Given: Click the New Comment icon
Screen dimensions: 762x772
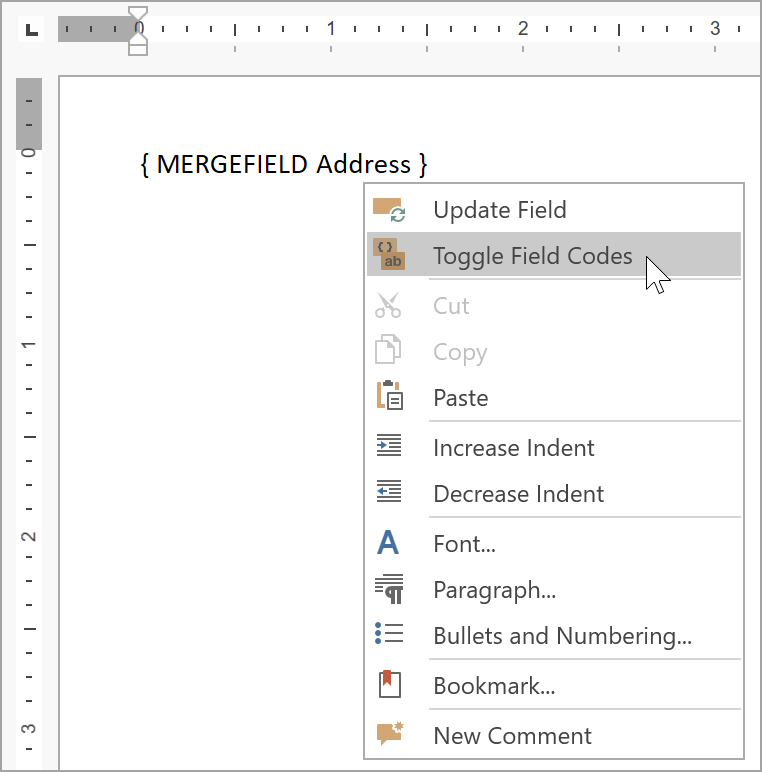Looking at the screenshot, I should pos(388,734).
